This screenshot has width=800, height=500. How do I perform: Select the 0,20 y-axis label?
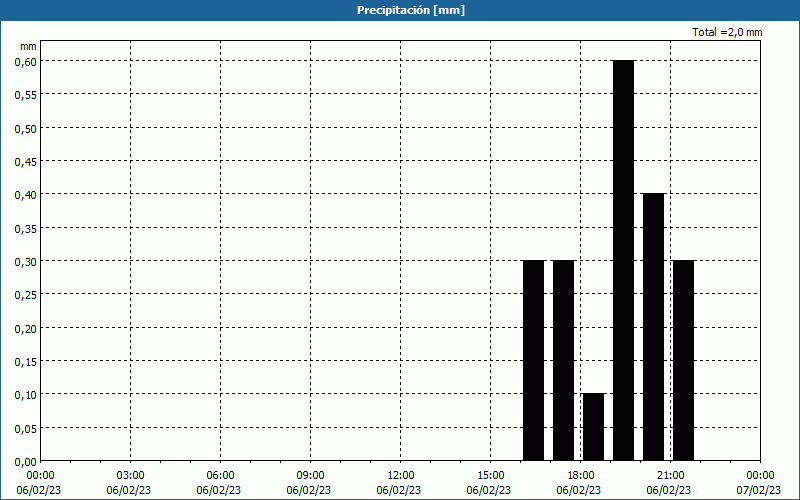[x=26, y=328]
